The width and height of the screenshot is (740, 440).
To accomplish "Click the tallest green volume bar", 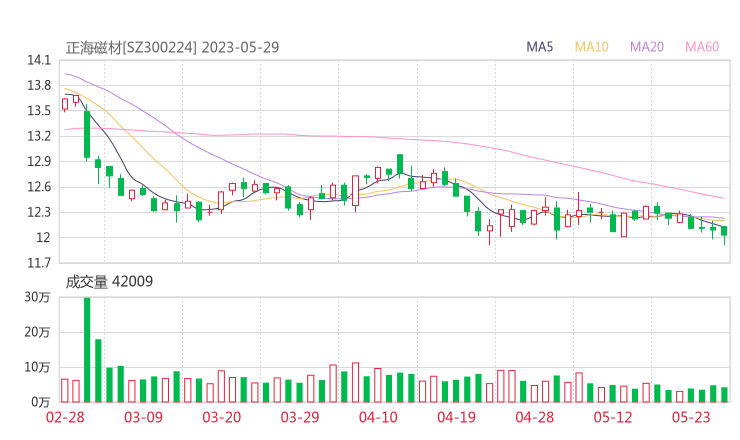I will [87, 350].
